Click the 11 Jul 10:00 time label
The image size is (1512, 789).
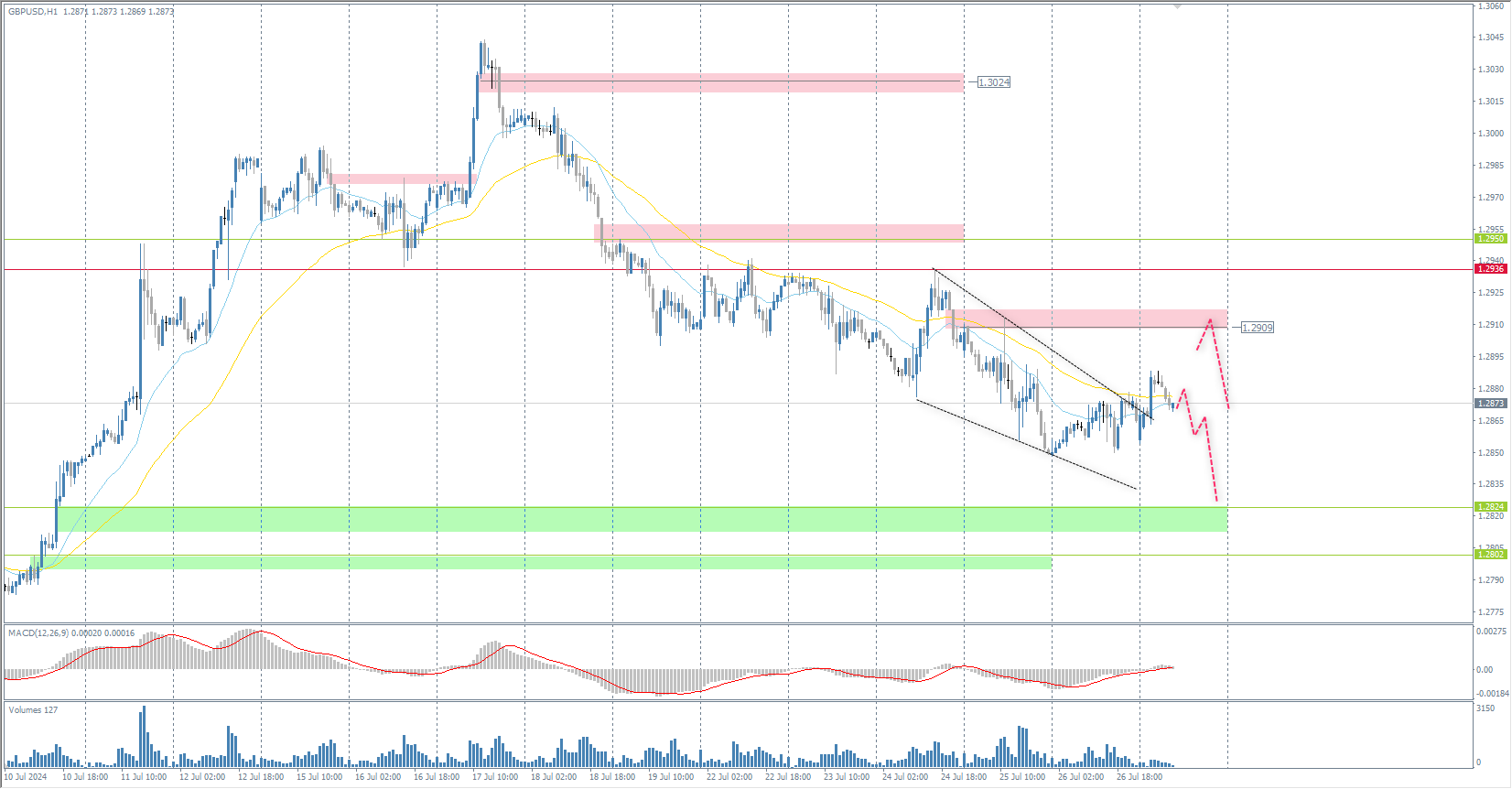coord(144,777)
